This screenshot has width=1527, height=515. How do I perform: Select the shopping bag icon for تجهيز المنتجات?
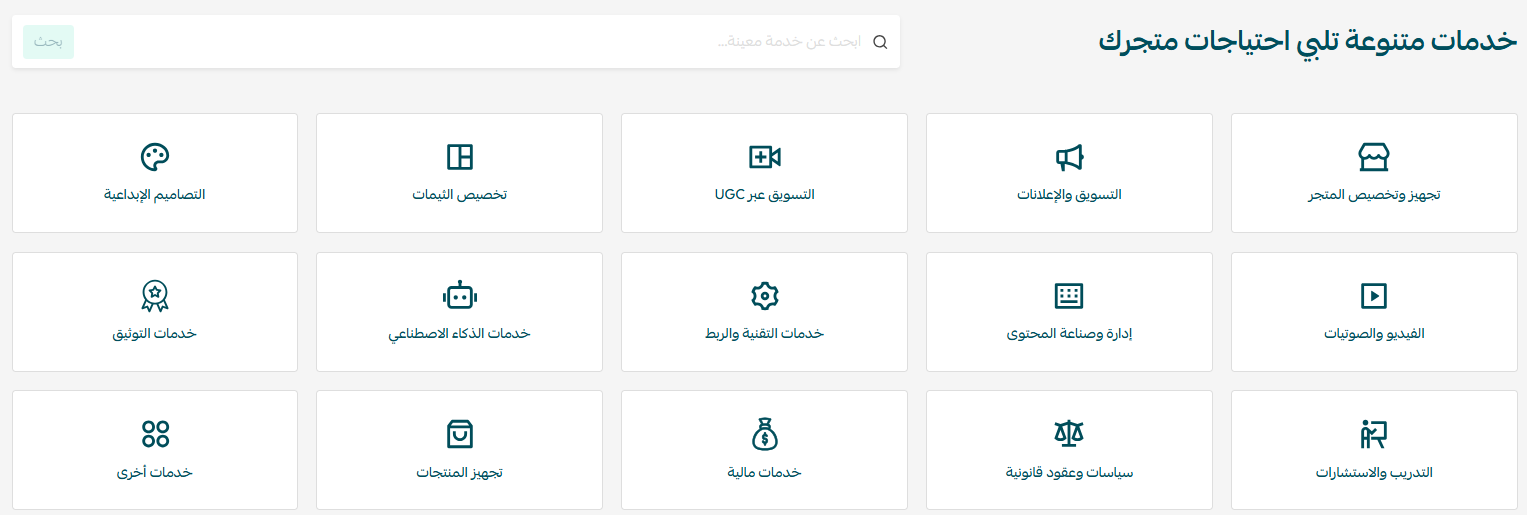(x=459, y=434)
